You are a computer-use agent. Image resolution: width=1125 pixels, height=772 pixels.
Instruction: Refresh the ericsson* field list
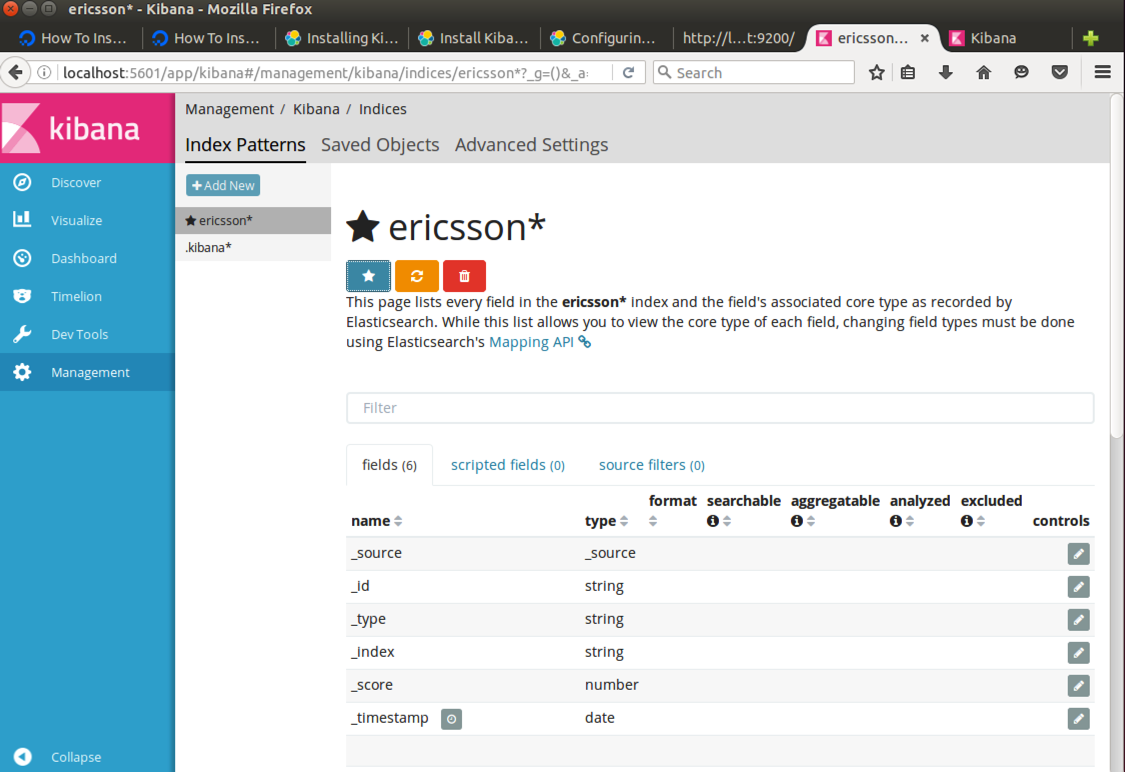pos(416,276)
